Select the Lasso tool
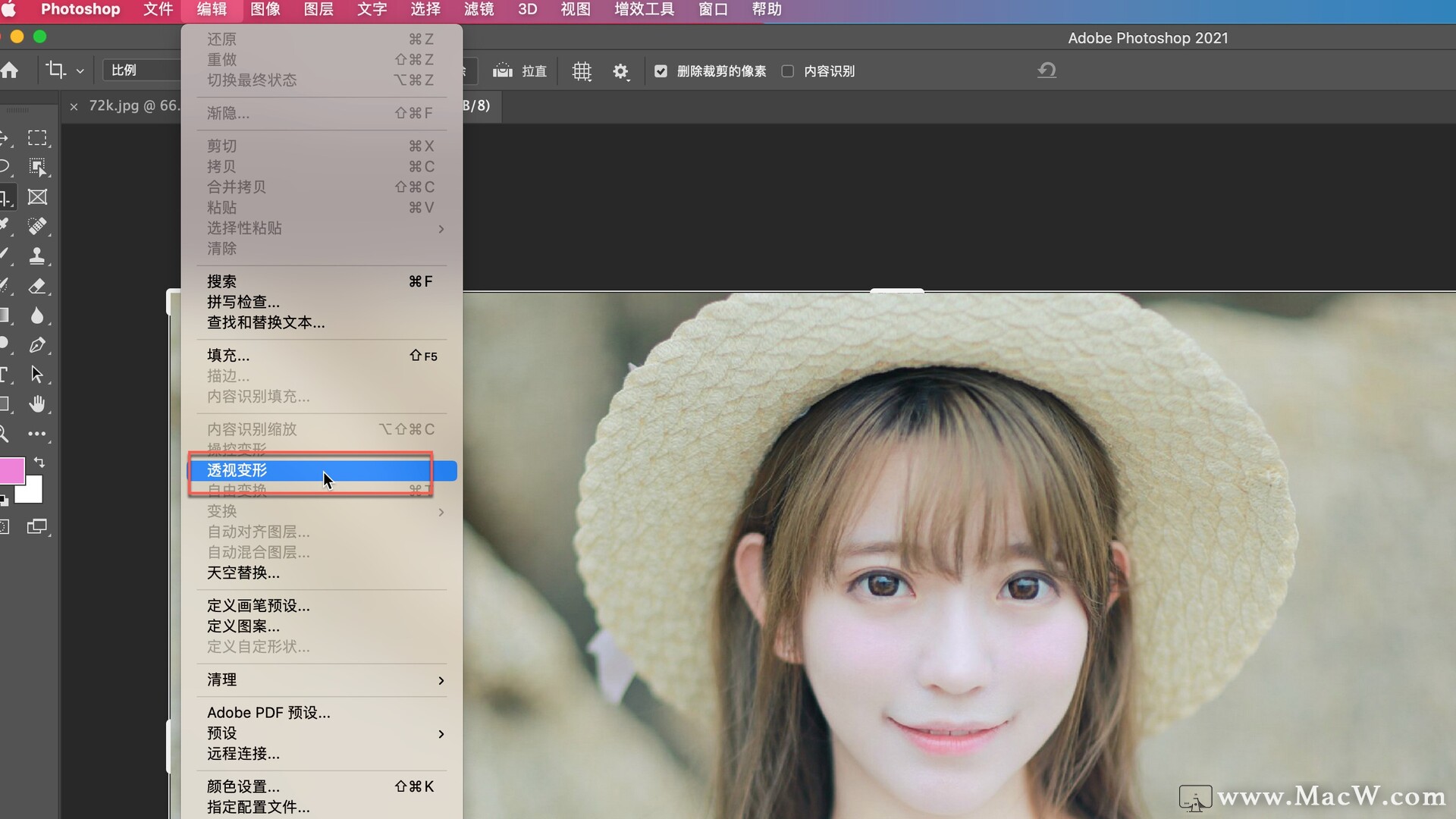 coord(8,166)
